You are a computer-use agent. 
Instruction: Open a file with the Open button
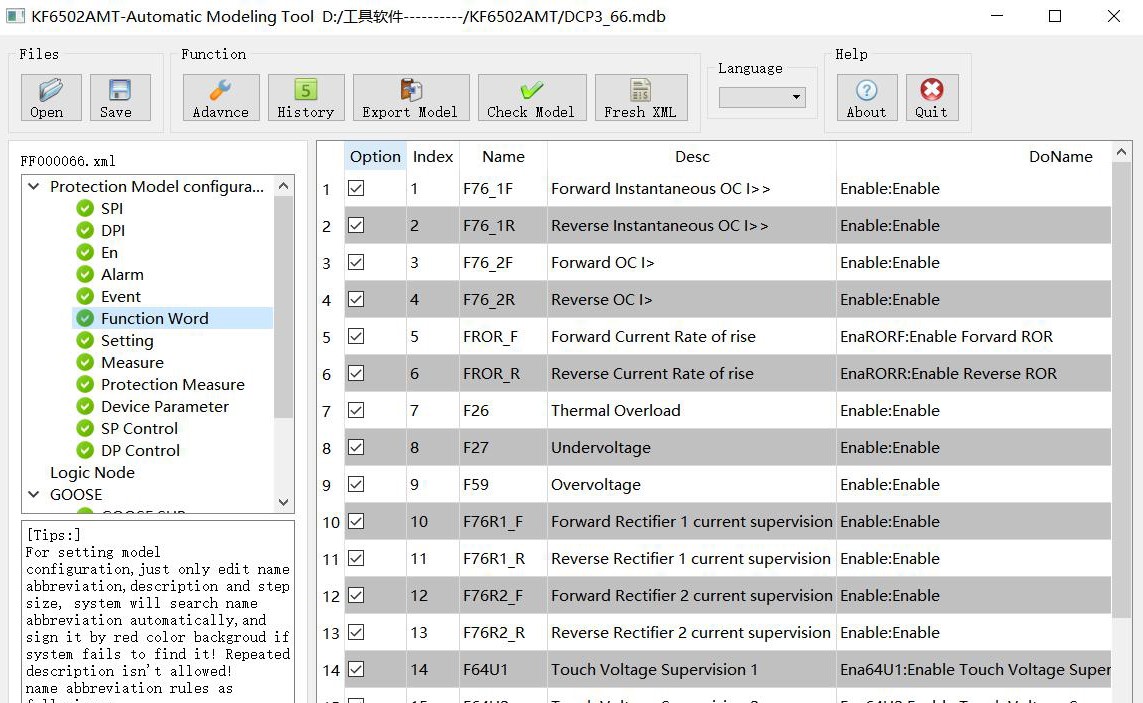[51, 97]
